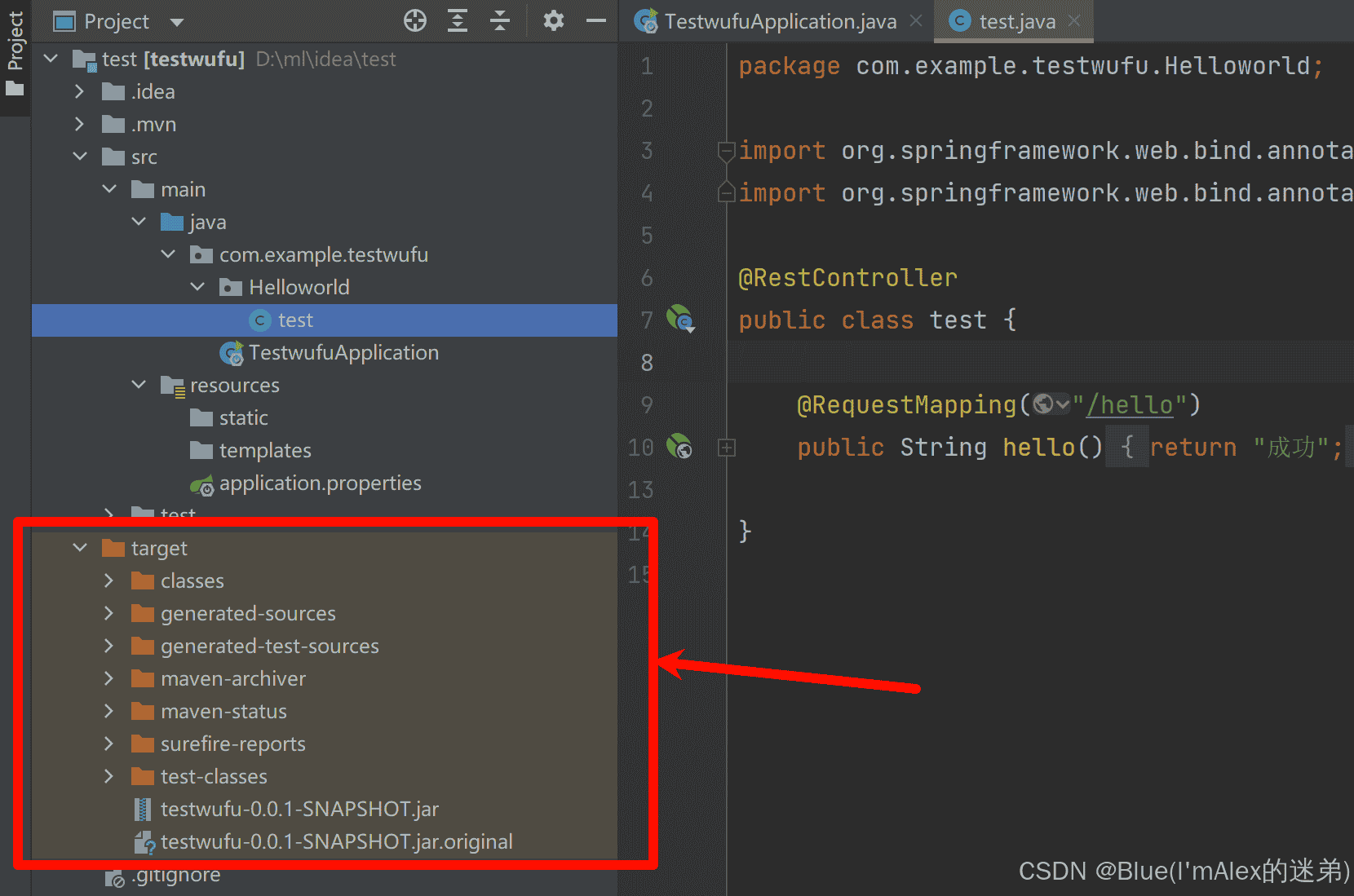Click the Select Opened File crosshair icon
The width and height of the screenshot is (1354, 896).
[414, 21]
